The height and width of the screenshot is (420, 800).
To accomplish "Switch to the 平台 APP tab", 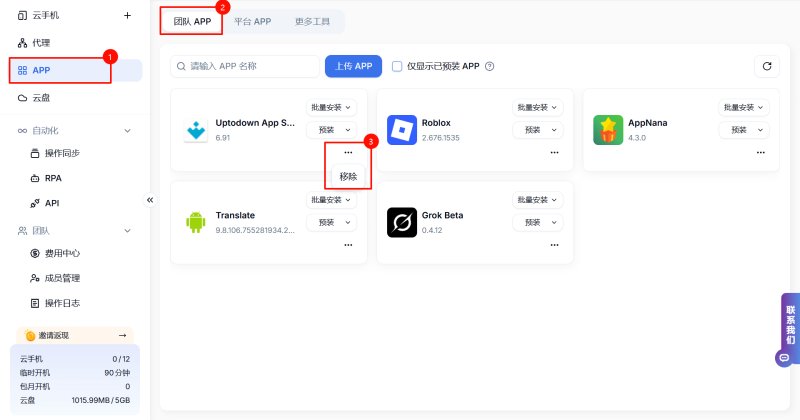I will [252, 20].
